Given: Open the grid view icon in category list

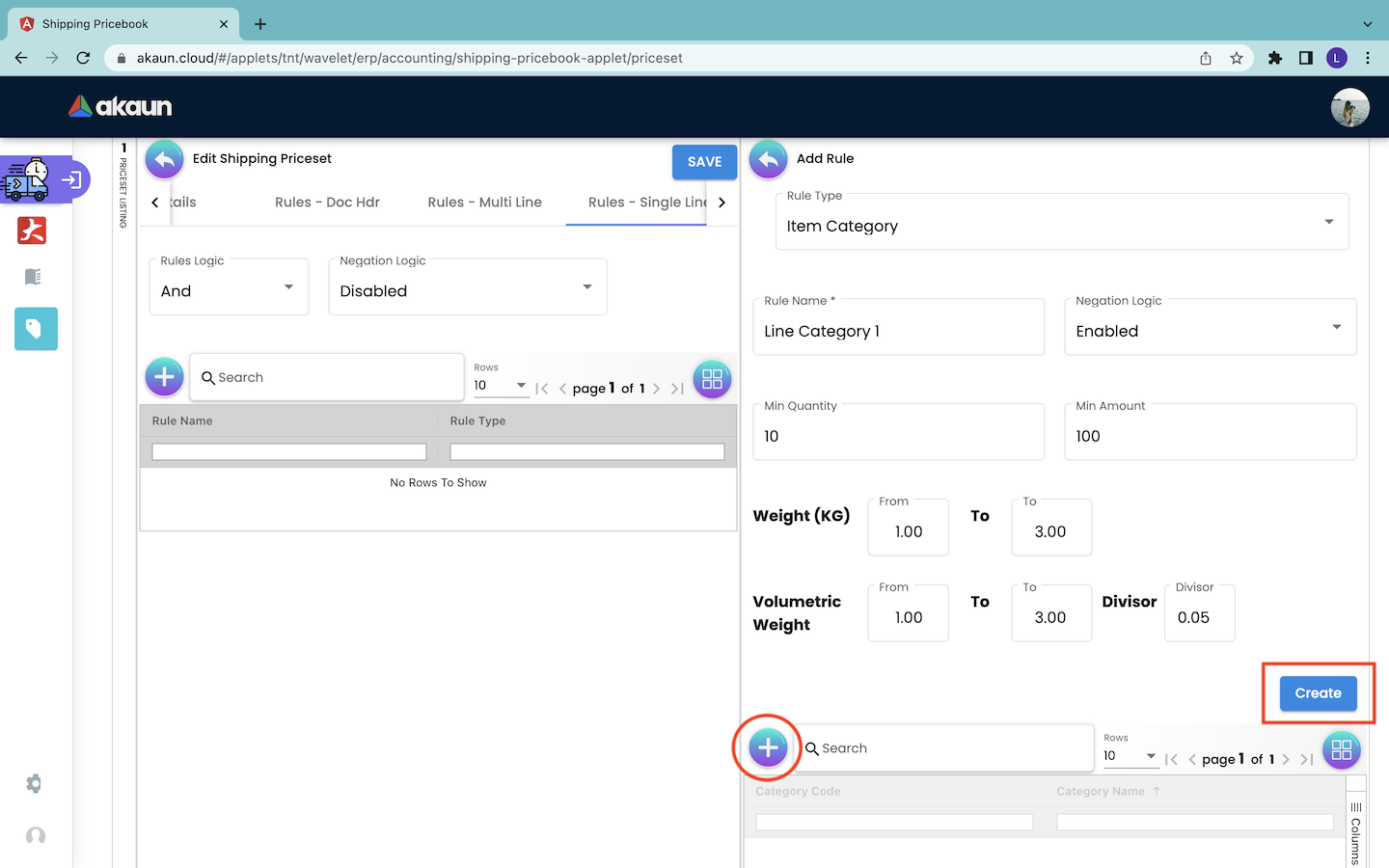Looking at the screenshot, I should pyautogui.click(x=1341, y=750).
